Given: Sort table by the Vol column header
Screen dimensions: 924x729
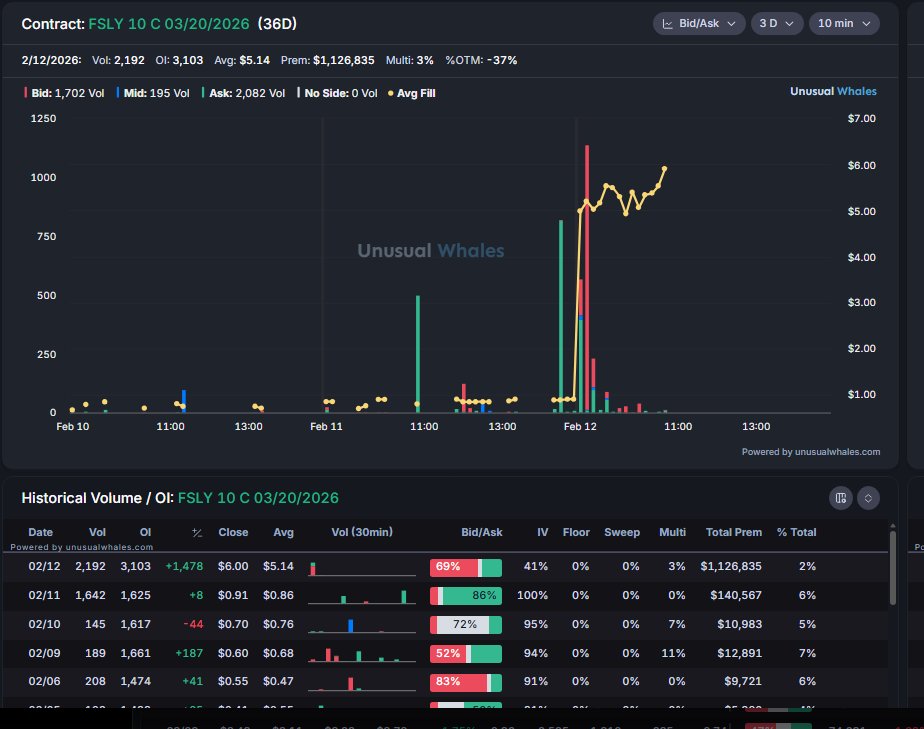Looking at the screenshot, I should (x=97, y=533).
